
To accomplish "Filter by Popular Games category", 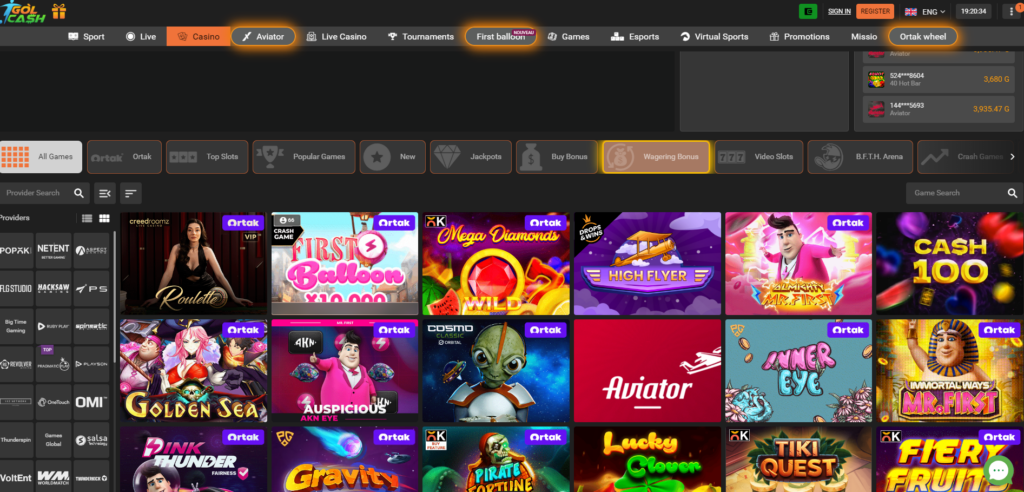I will (304, 157).
